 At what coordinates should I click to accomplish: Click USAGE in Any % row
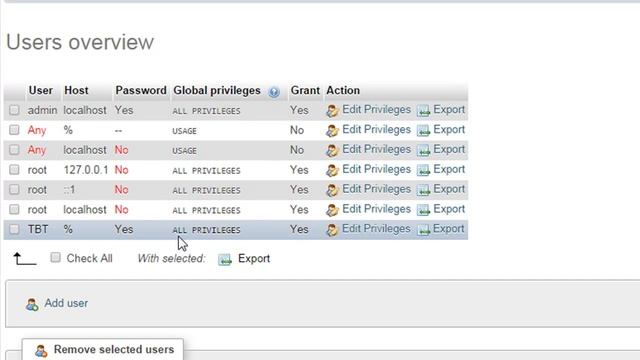coord(184,131)
